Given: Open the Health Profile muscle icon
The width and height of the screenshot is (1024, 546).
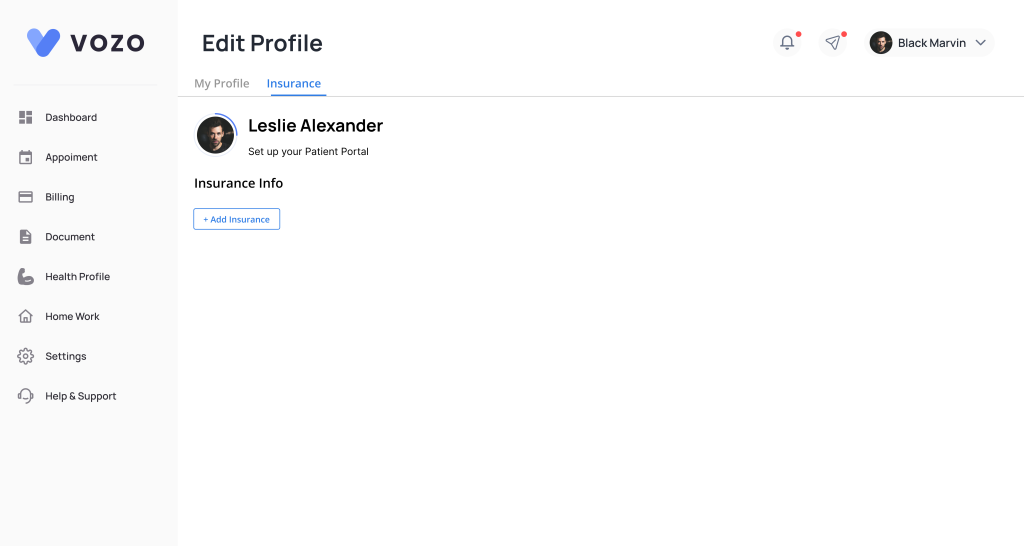Looking at the screenshot, I should (26, 277).
